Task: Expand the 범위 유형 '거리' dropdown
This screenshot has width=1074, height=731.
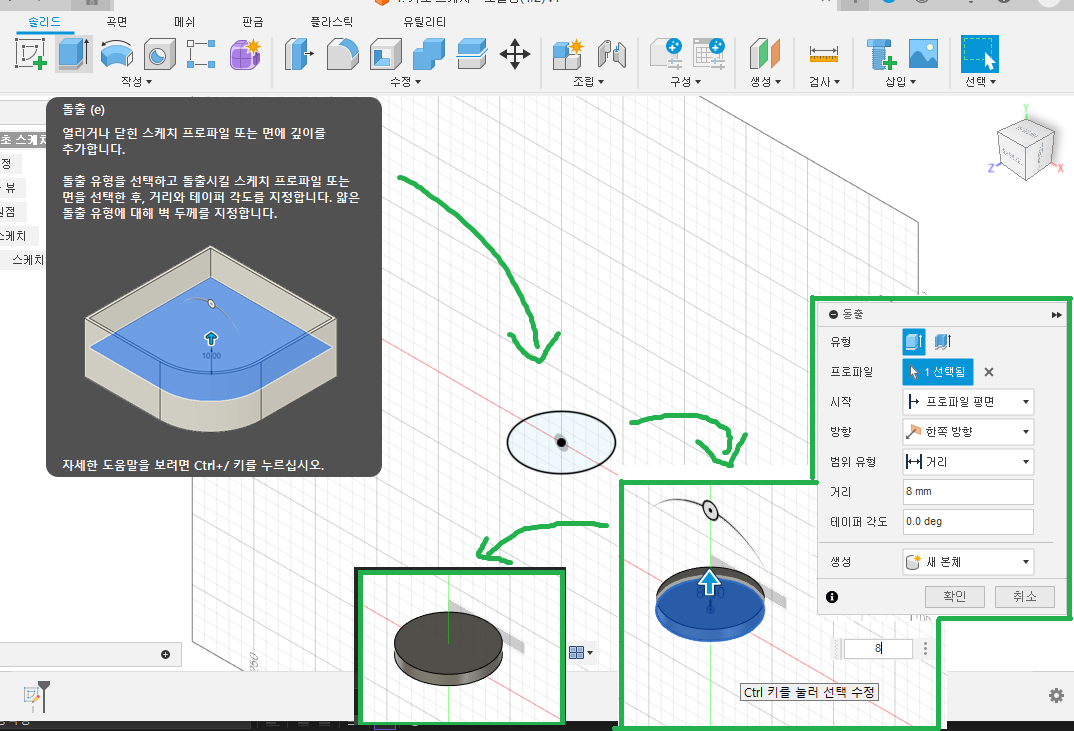Action: point(968,462)
